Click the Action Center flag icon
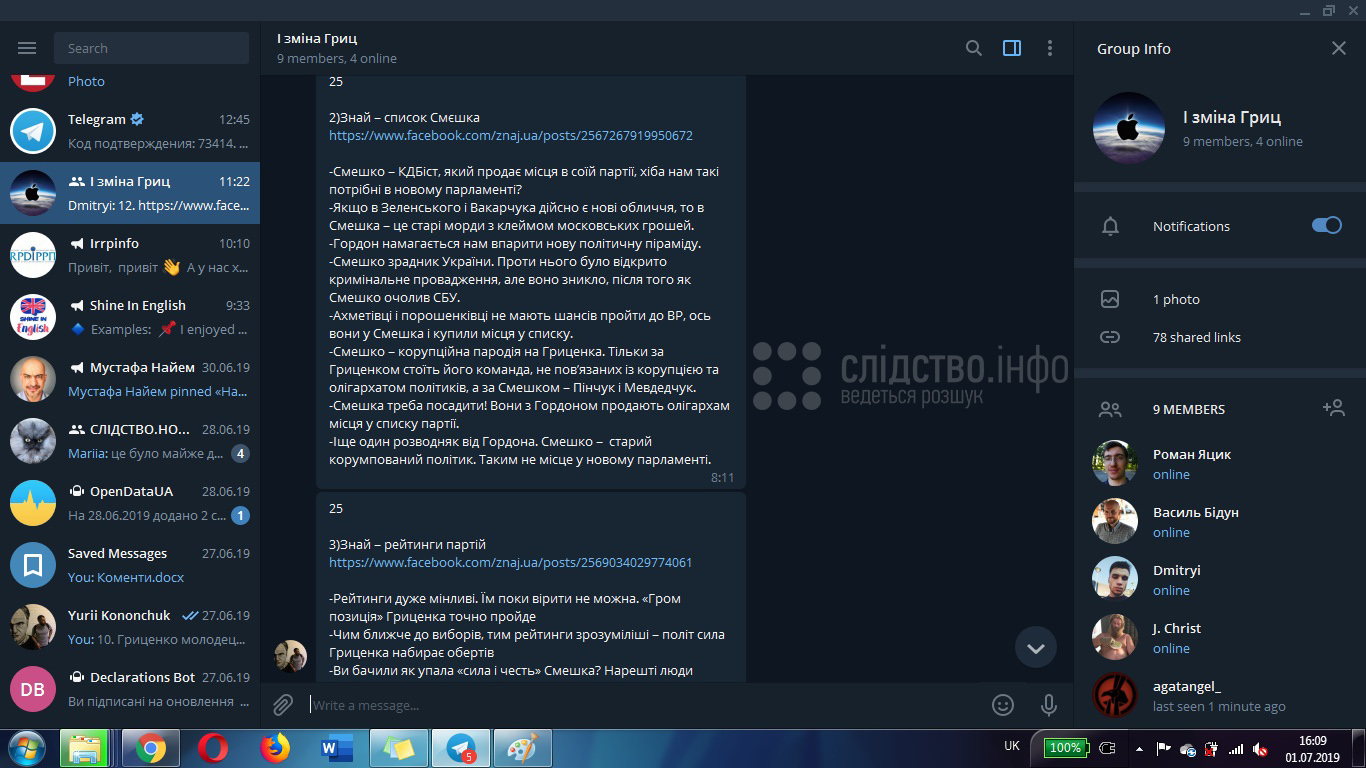1366x768 pixels. click(x=1163, y=748)
